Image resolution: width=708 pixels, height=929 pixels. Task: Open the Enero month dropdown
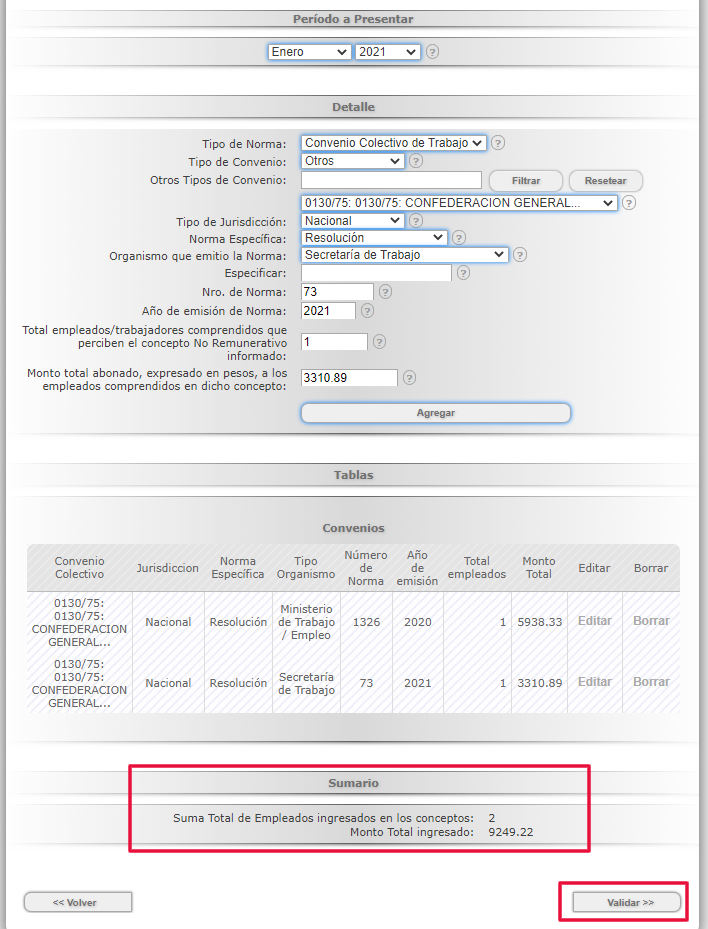309,52
